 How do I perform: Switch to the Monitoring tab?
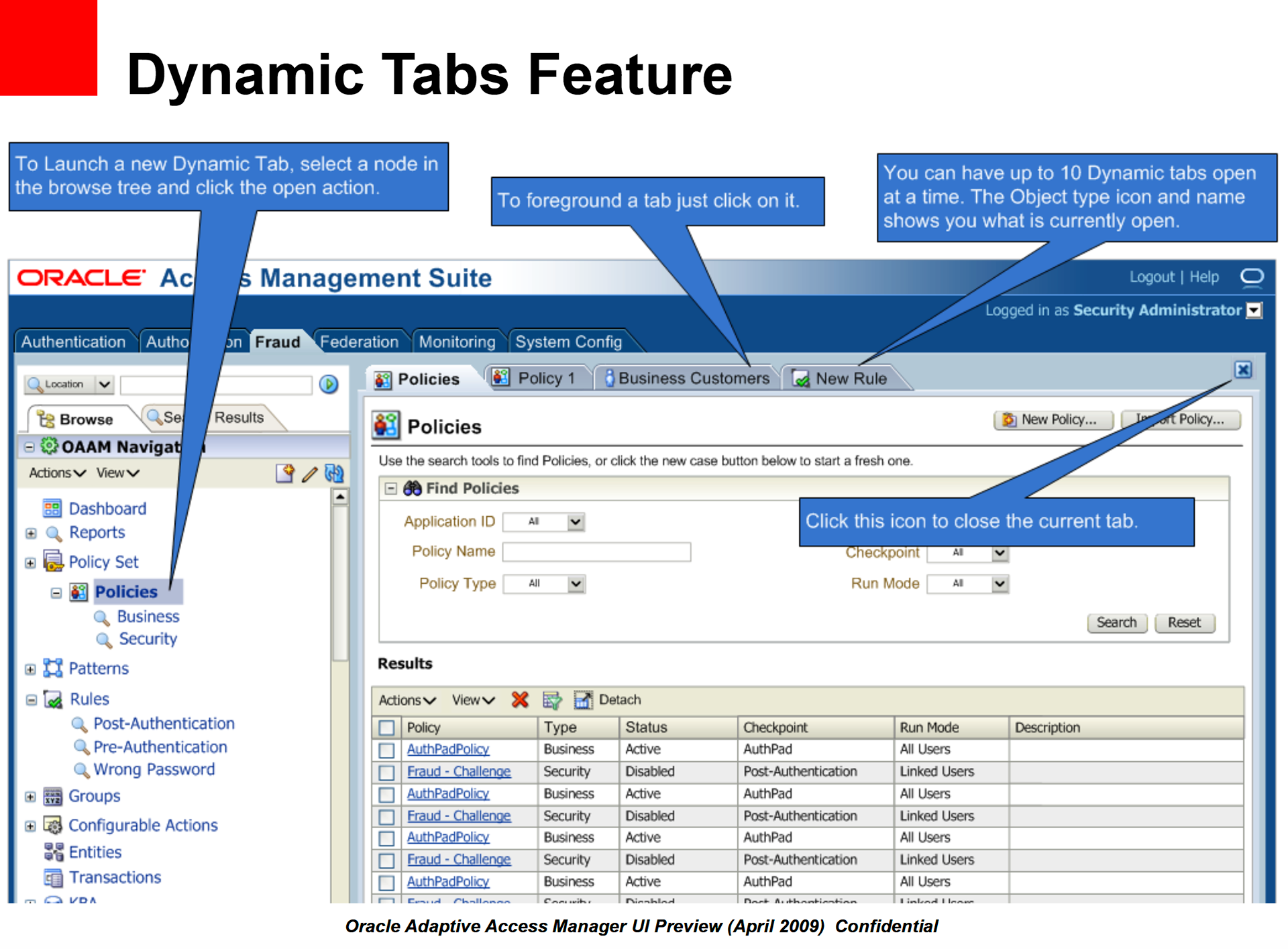click(457, 342)
